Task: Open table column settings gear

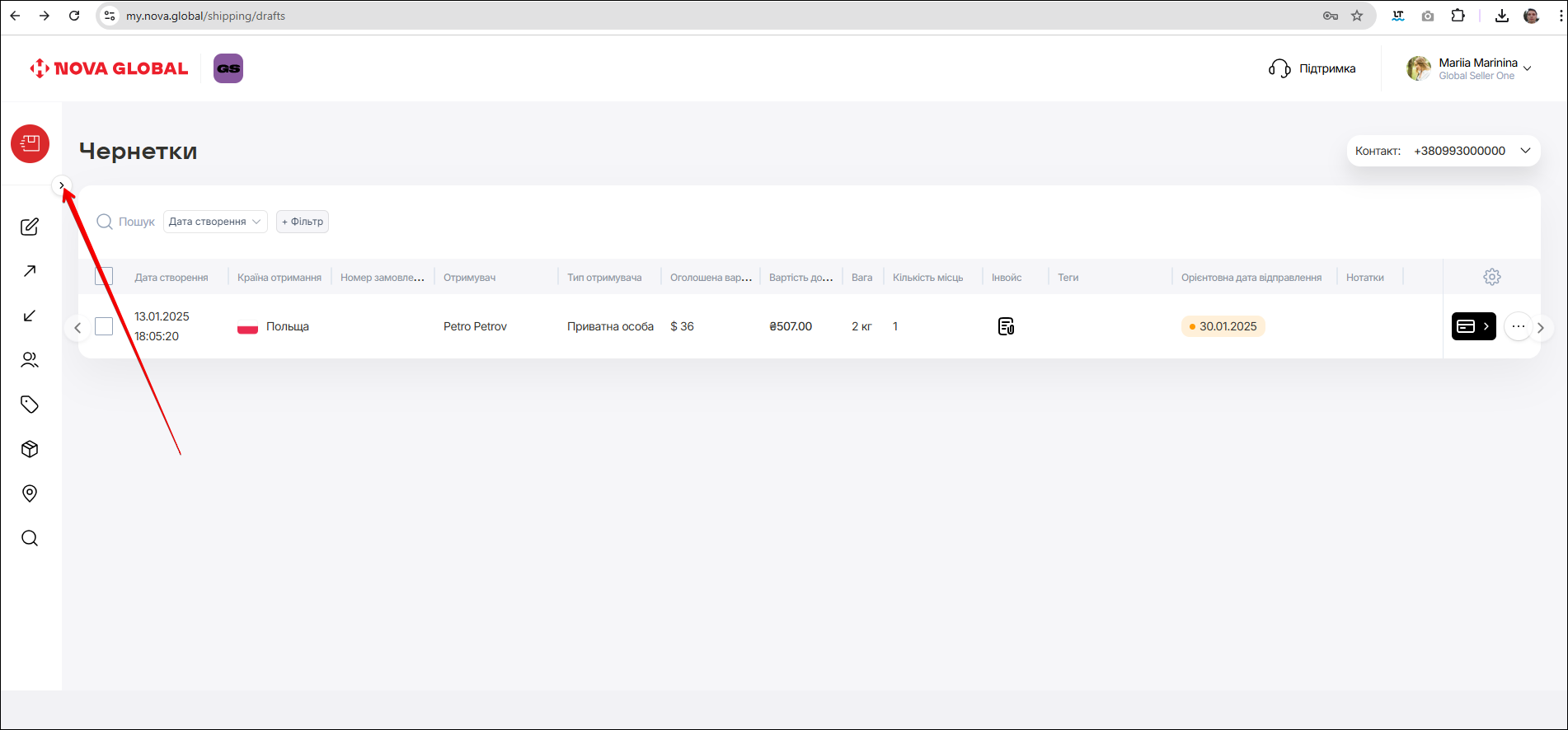Action: point(1491,277)
